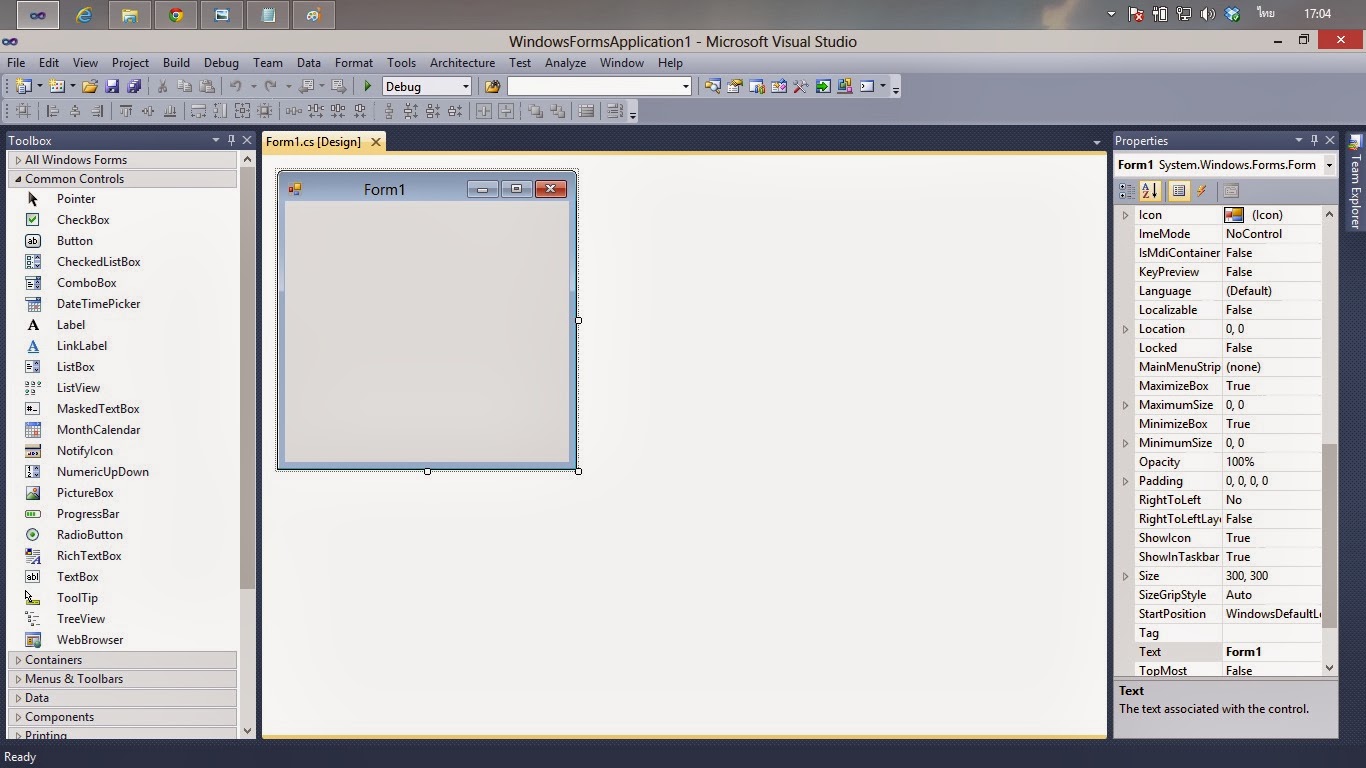Open the Form1 object selector dropdown
The width and height of the screenshot is (1366, 768).
pos(1329,165)
